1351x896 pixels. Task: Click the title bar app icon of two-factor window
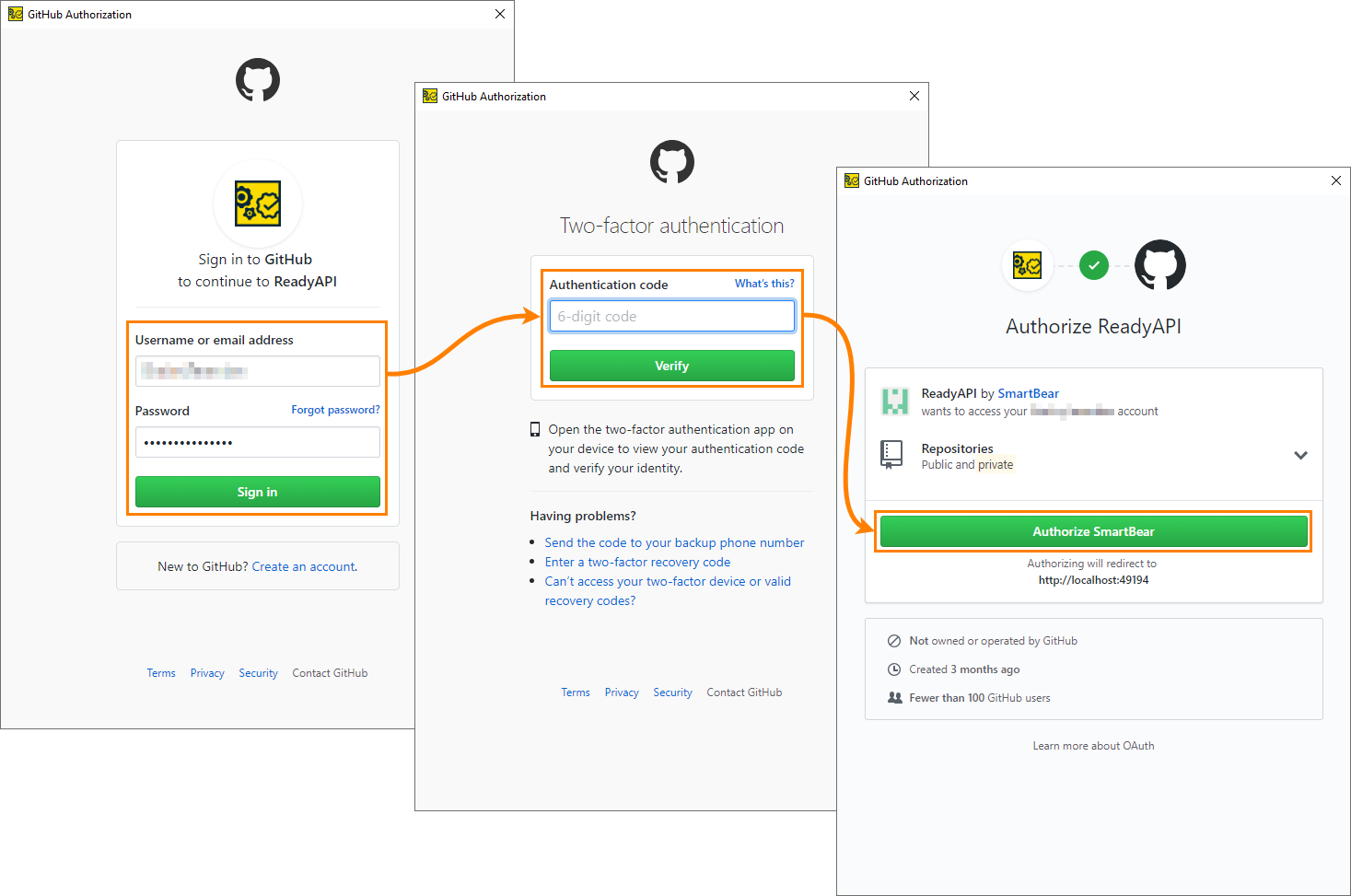click(x=430, y=96)
